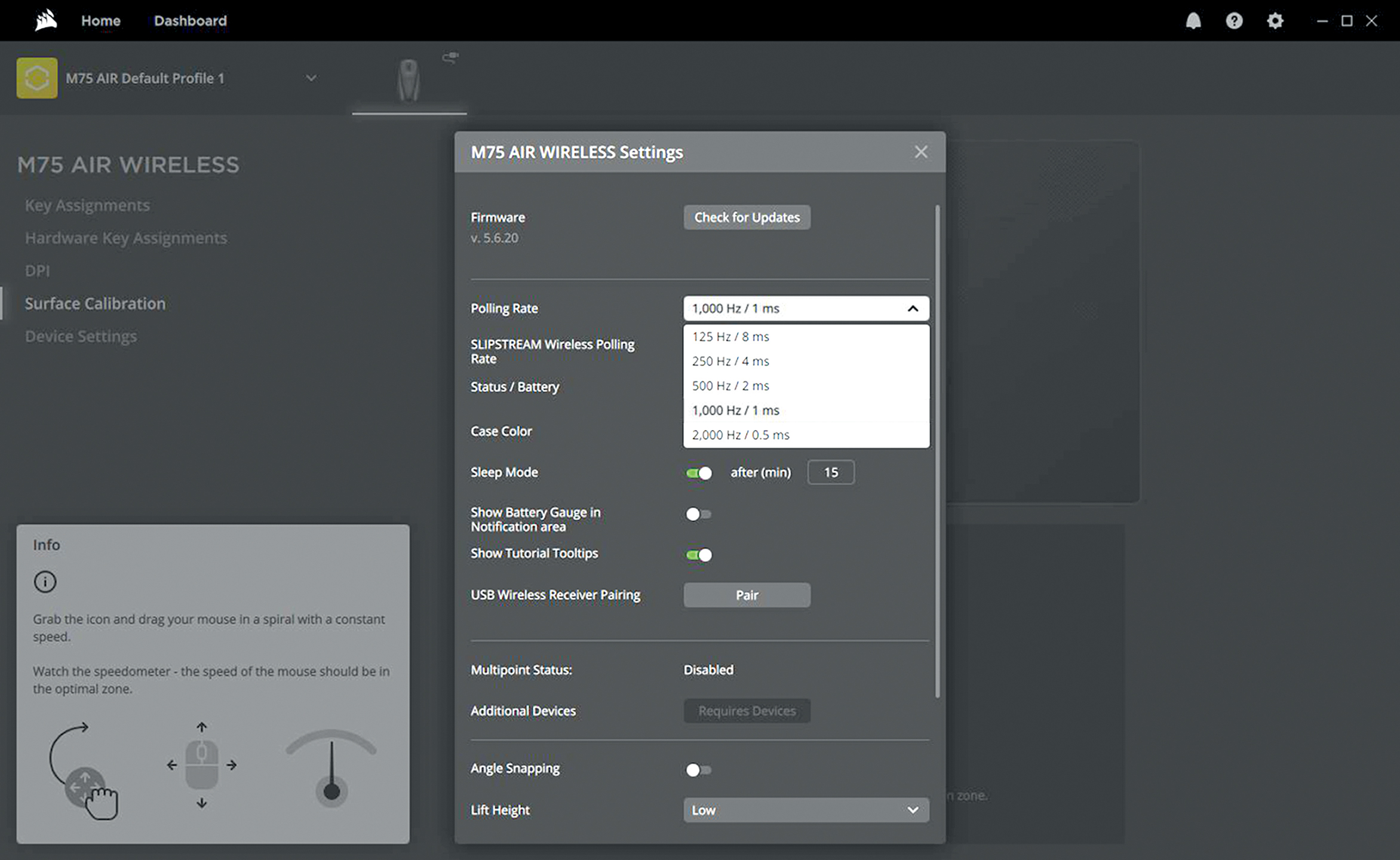Viewport: 1400px width, 860px height.
Task: Open iCUE settings gear
Action: [1275, 21]
